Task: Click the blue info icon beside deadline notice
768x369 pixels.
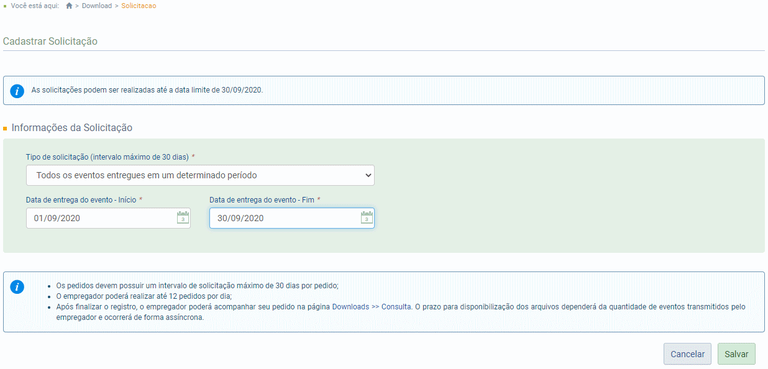Action: point(17,91)
